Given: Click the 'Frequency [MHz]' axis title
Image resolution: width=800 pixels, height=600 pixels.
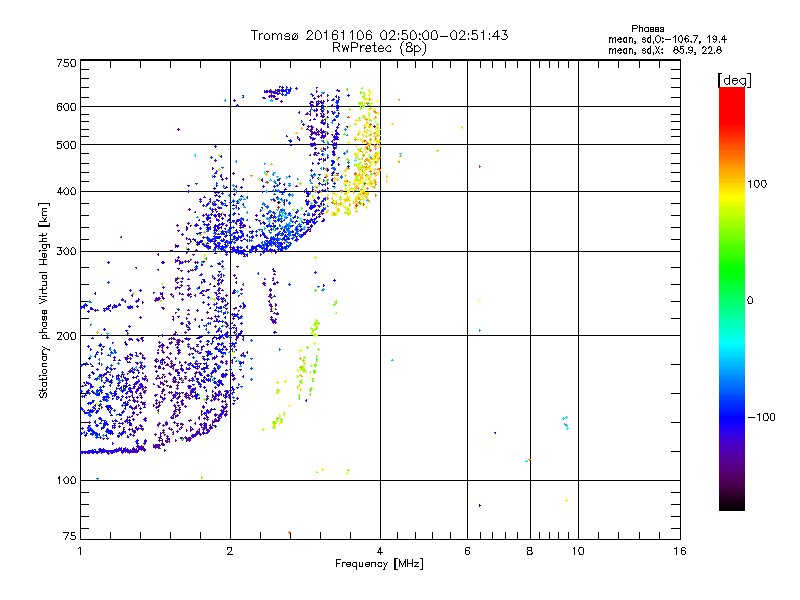Looking at the screenshot, I should coord(379,564).
